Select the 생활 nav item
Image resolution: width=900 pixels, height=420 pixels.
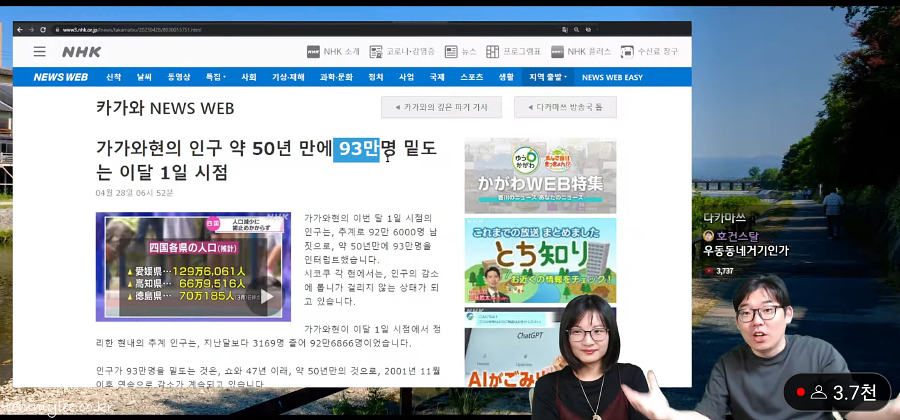(x=506, y=77)
